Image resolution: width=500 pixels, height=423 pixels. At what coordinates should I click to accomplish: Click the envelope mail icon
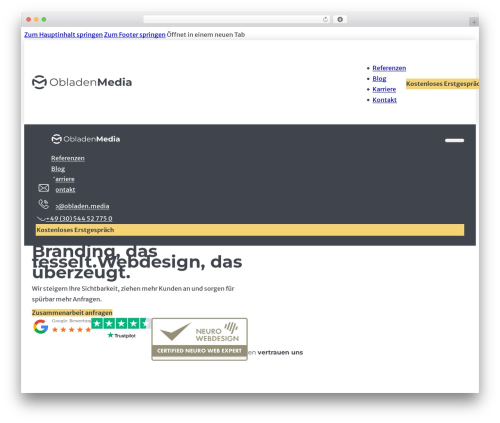click(x=43, y=188)
